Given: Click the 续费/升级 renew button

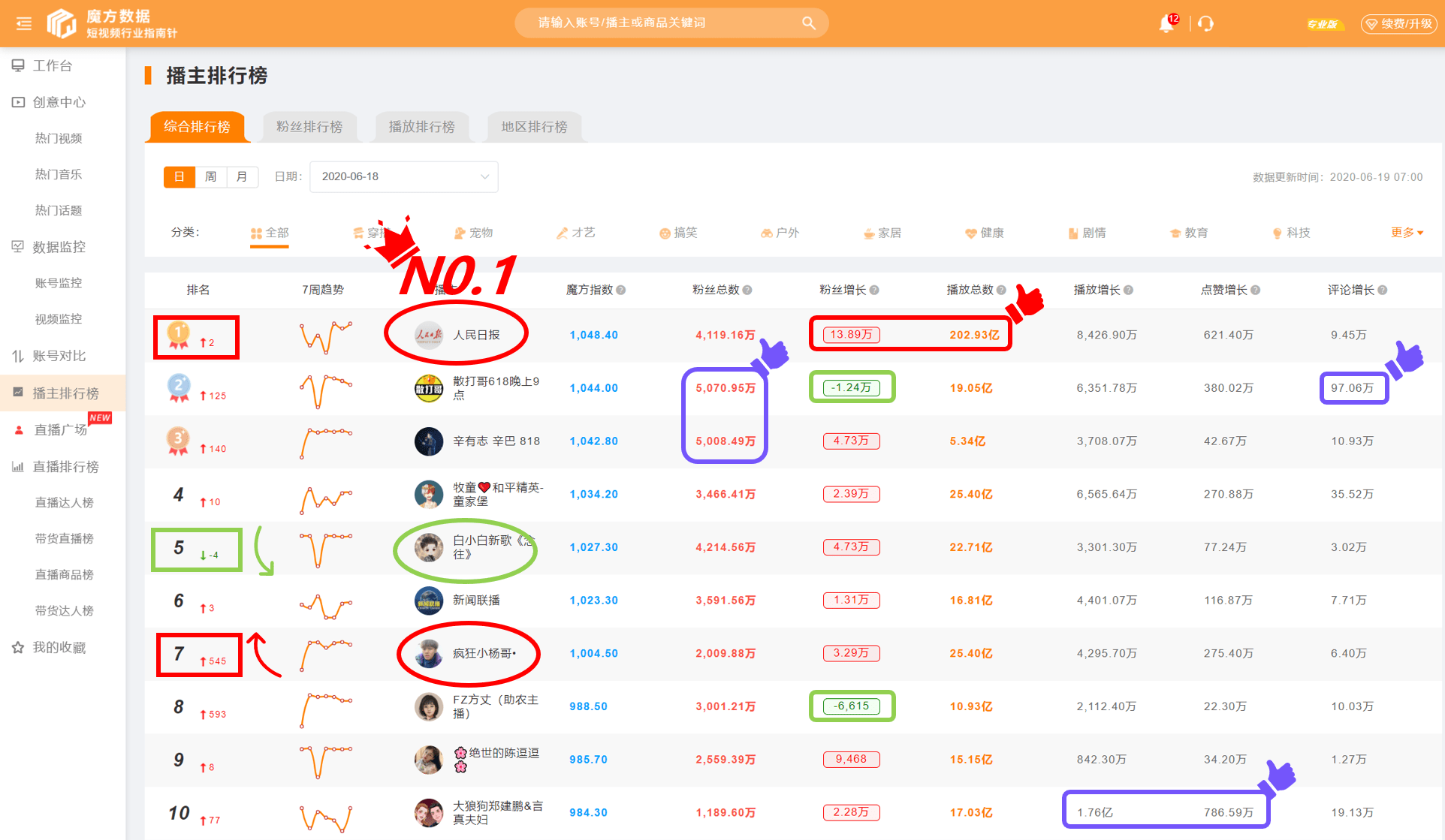Looking at the screenshot, I should (1398, 23).
